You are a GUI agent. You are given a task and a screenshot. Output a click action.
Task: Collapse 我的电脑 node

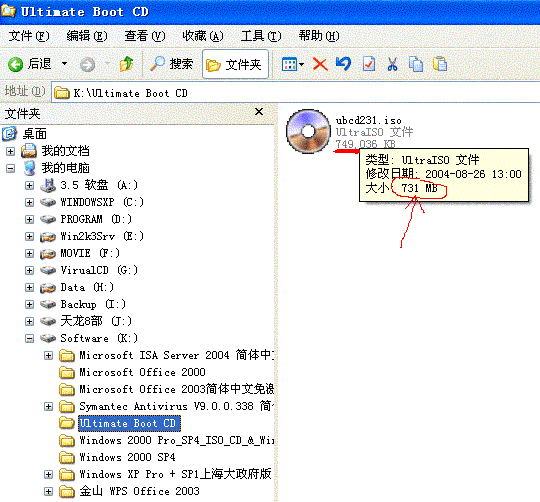(x=10, y=169)
